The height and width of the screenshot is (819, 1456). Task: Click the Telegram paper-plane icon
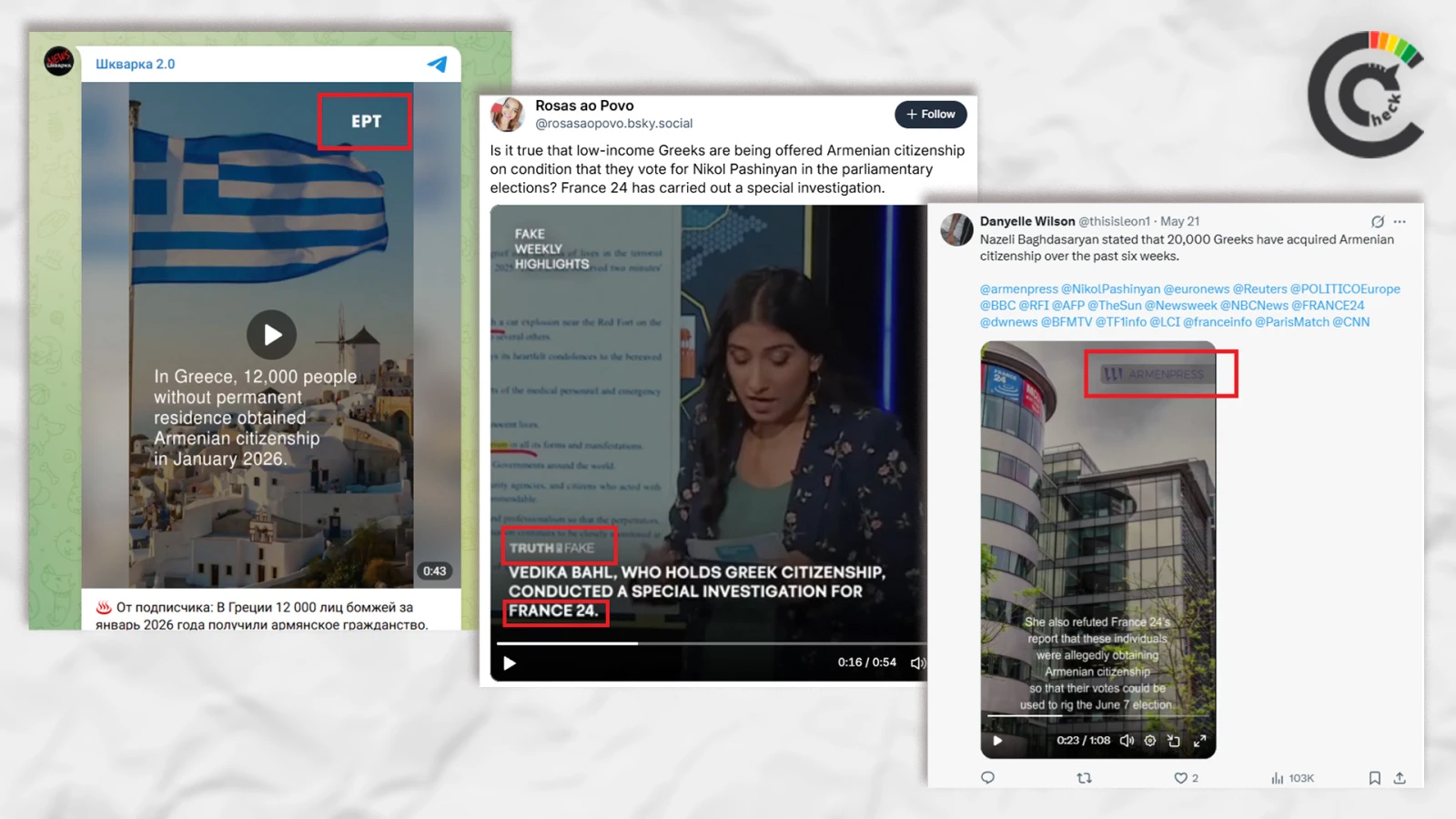click(x=438, y=64)
